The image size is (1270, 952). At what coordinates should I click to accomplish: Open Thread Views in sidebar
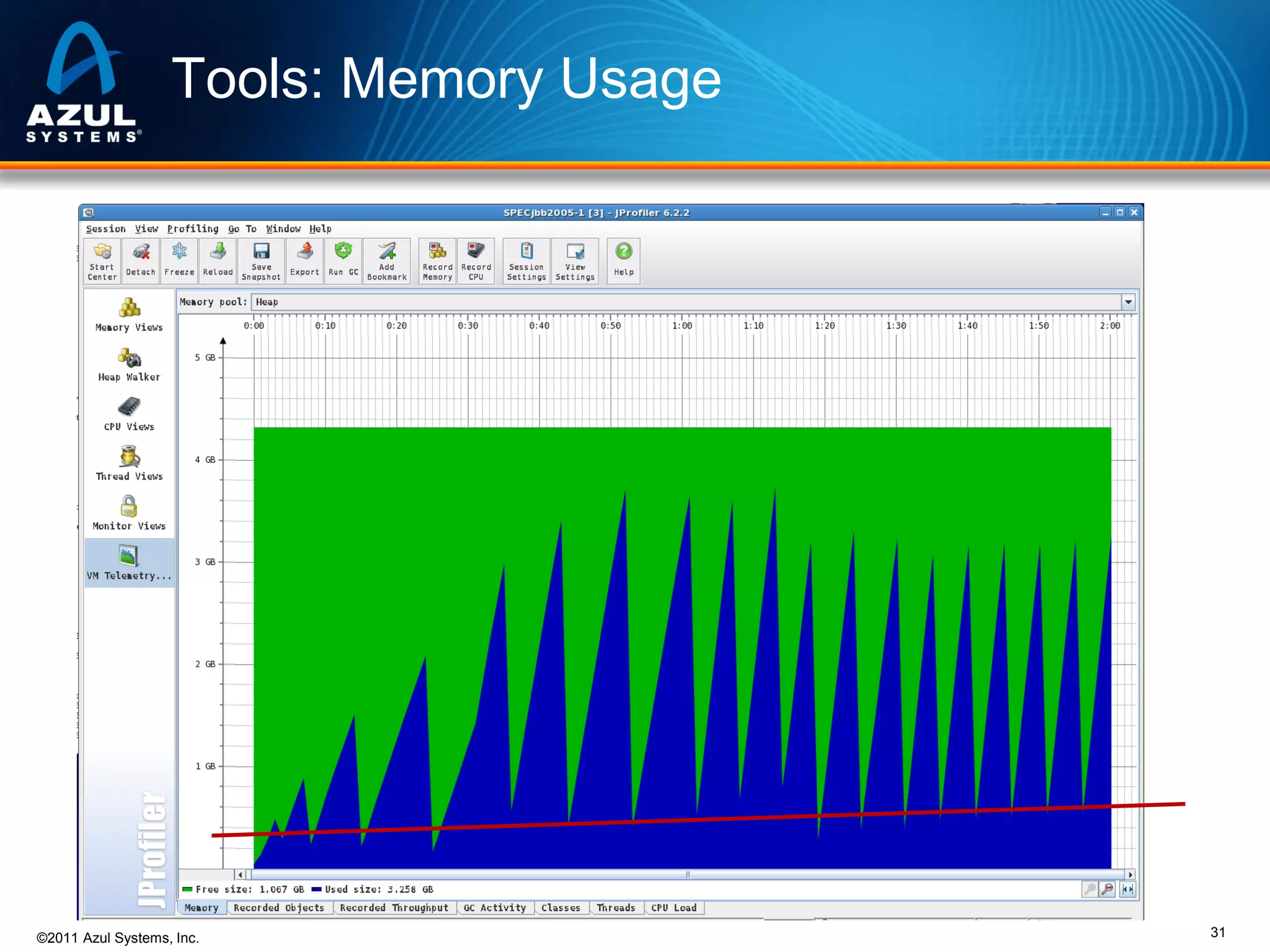(x=129, y=464)
